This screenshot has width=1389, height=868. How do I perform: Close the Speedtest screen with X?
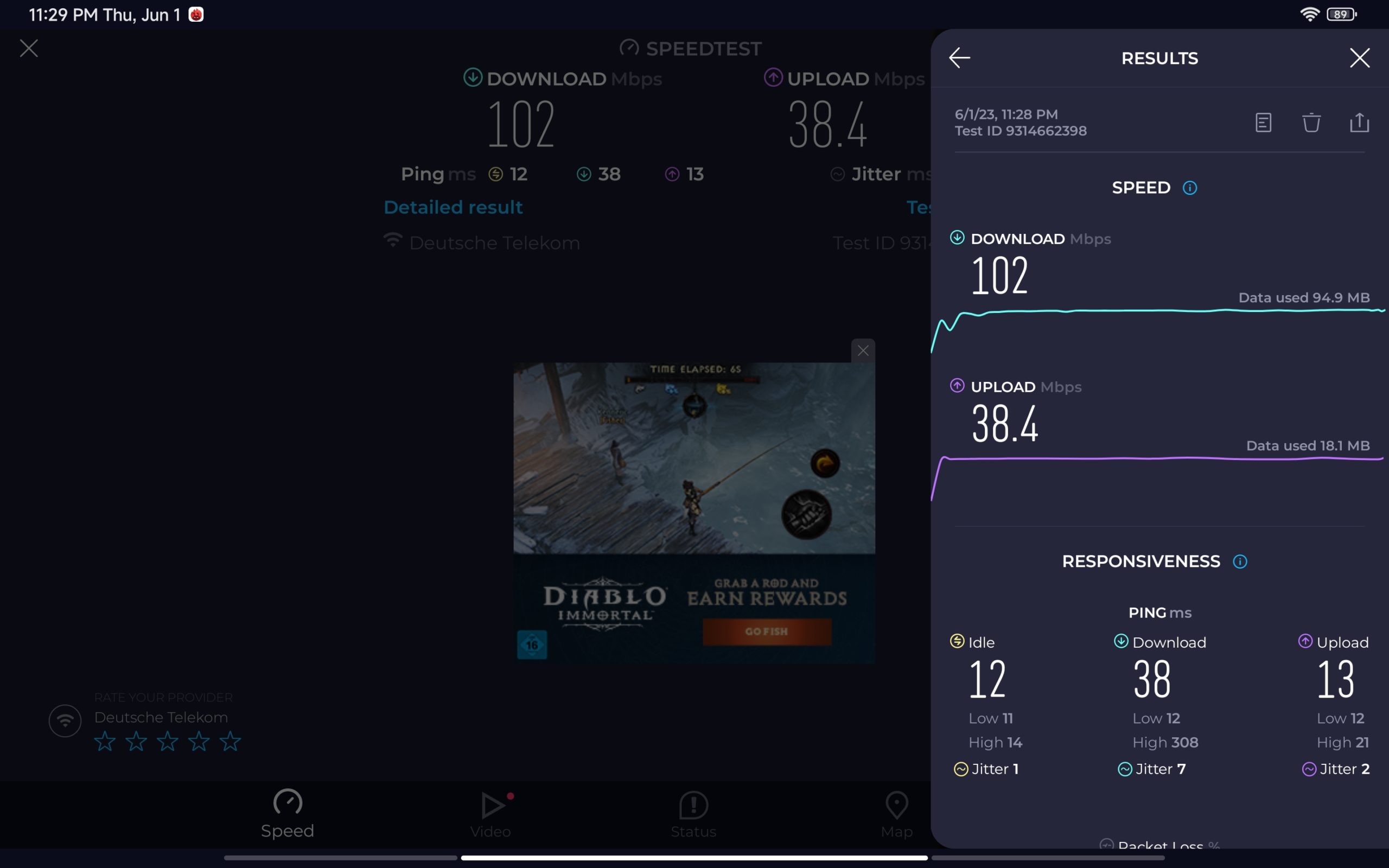(29, 48)
